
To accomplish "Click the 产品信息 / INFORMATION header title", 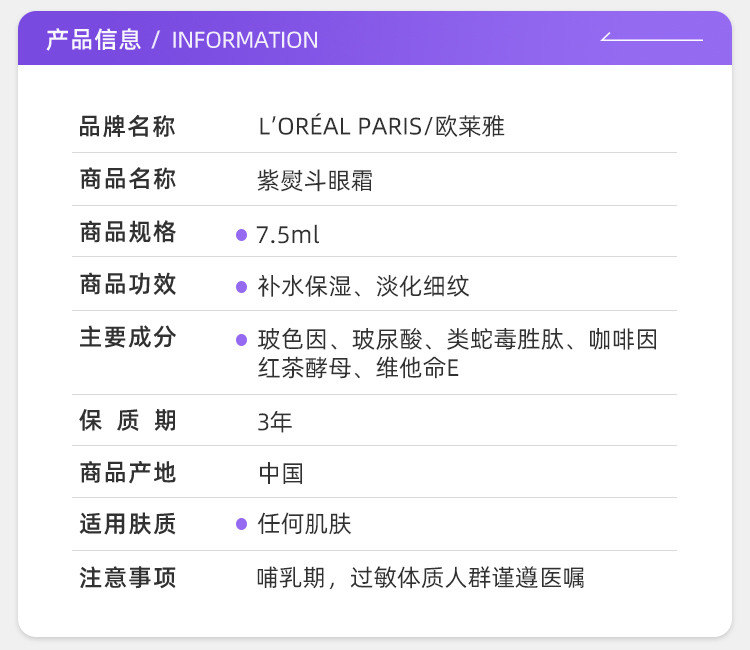I will [x=182, y=40].
